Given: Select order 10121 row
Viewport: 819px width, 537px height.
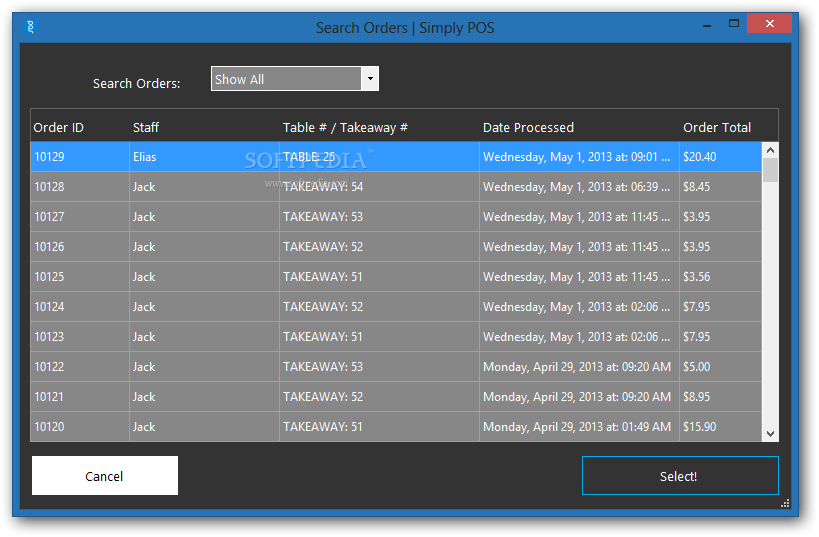Looking at the screenshot, I should pyautogui.click(x=396, y=397).
